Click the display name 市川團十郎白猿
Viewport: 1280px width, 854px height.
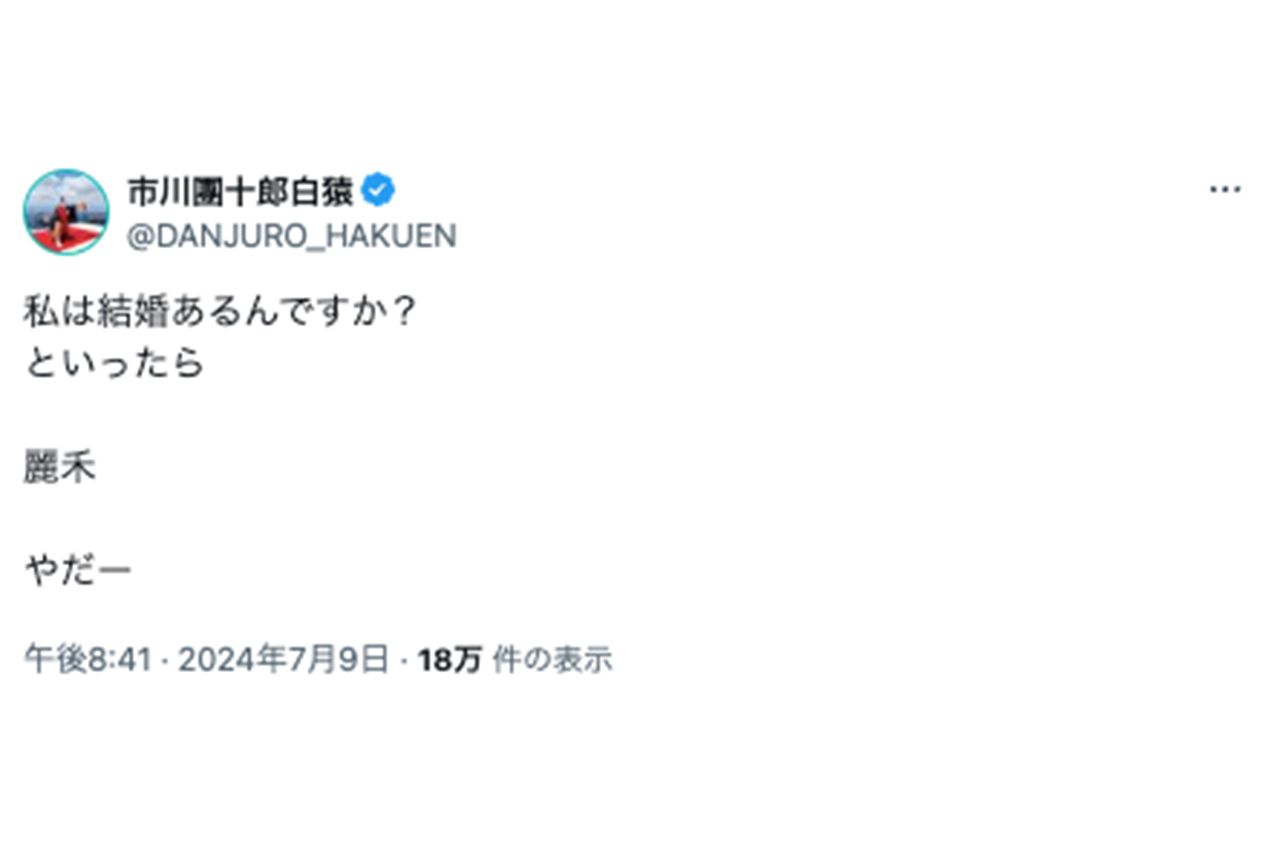point(245,188)
